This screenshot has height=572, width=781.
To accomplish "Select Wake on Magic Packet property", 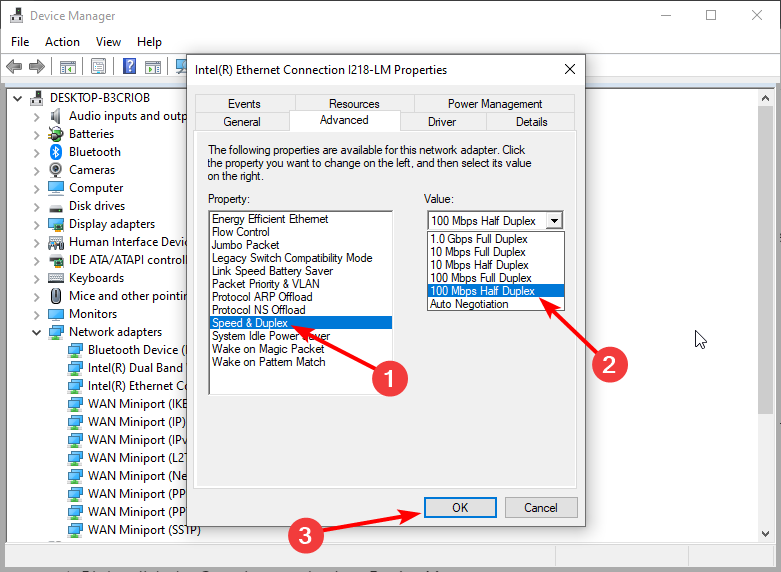I will (301, 349).
